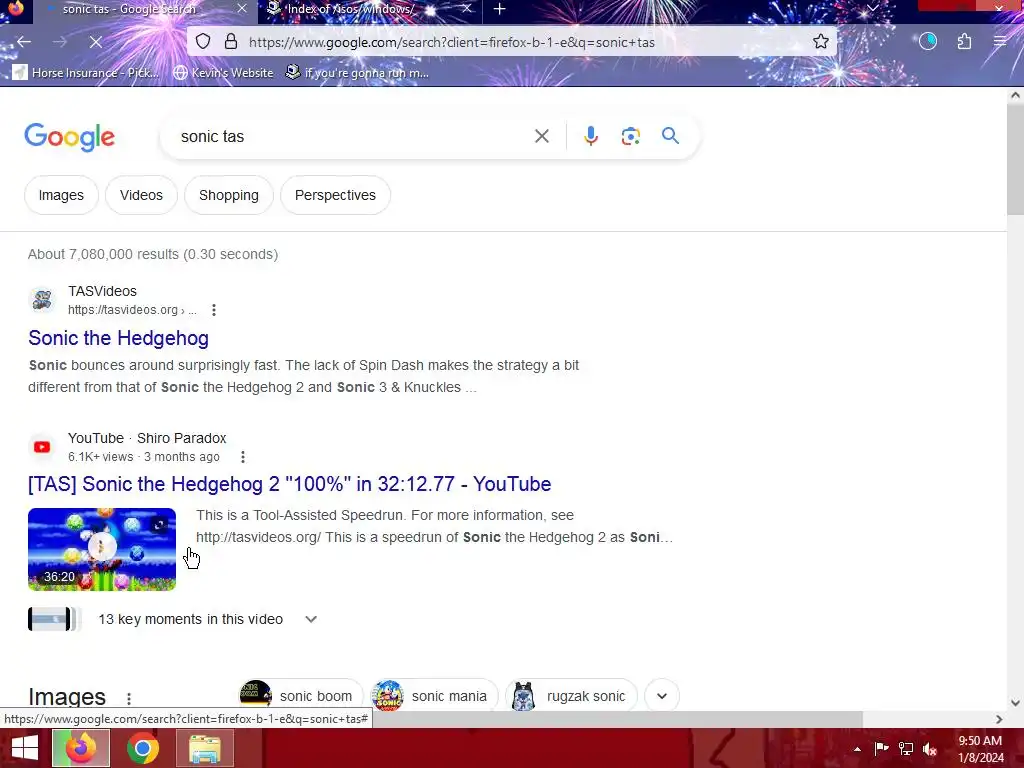The image size is (1024, 768).
Task: Click TASVideos site favicon
Action: pyautogui.click(x=42, y=300)
